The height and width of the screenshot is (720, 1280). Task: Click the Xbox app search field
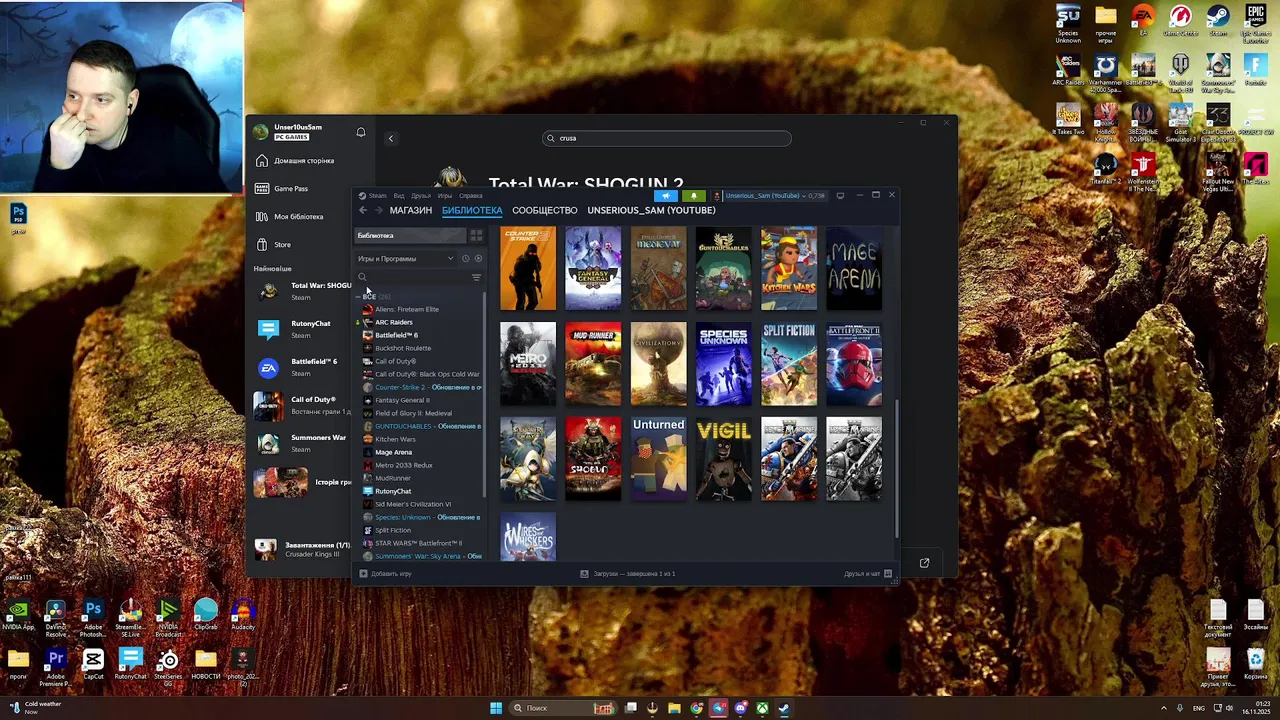667,138
